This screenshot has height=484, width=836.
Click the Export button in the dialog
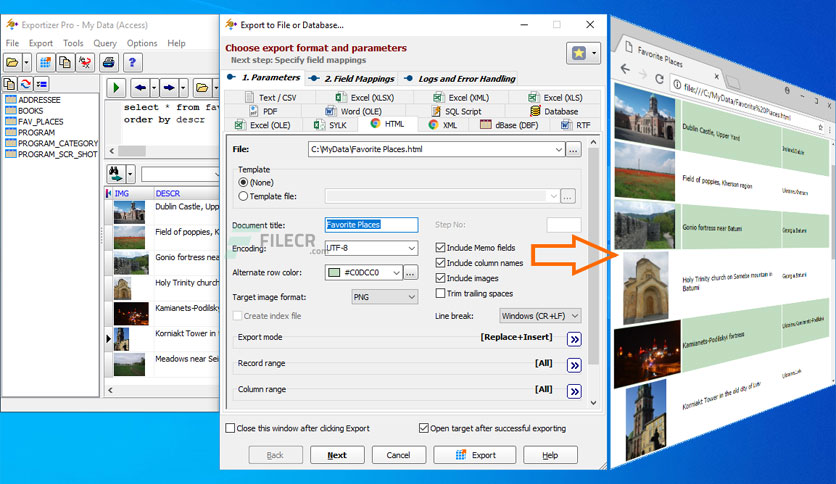click(x=475, y=455)
